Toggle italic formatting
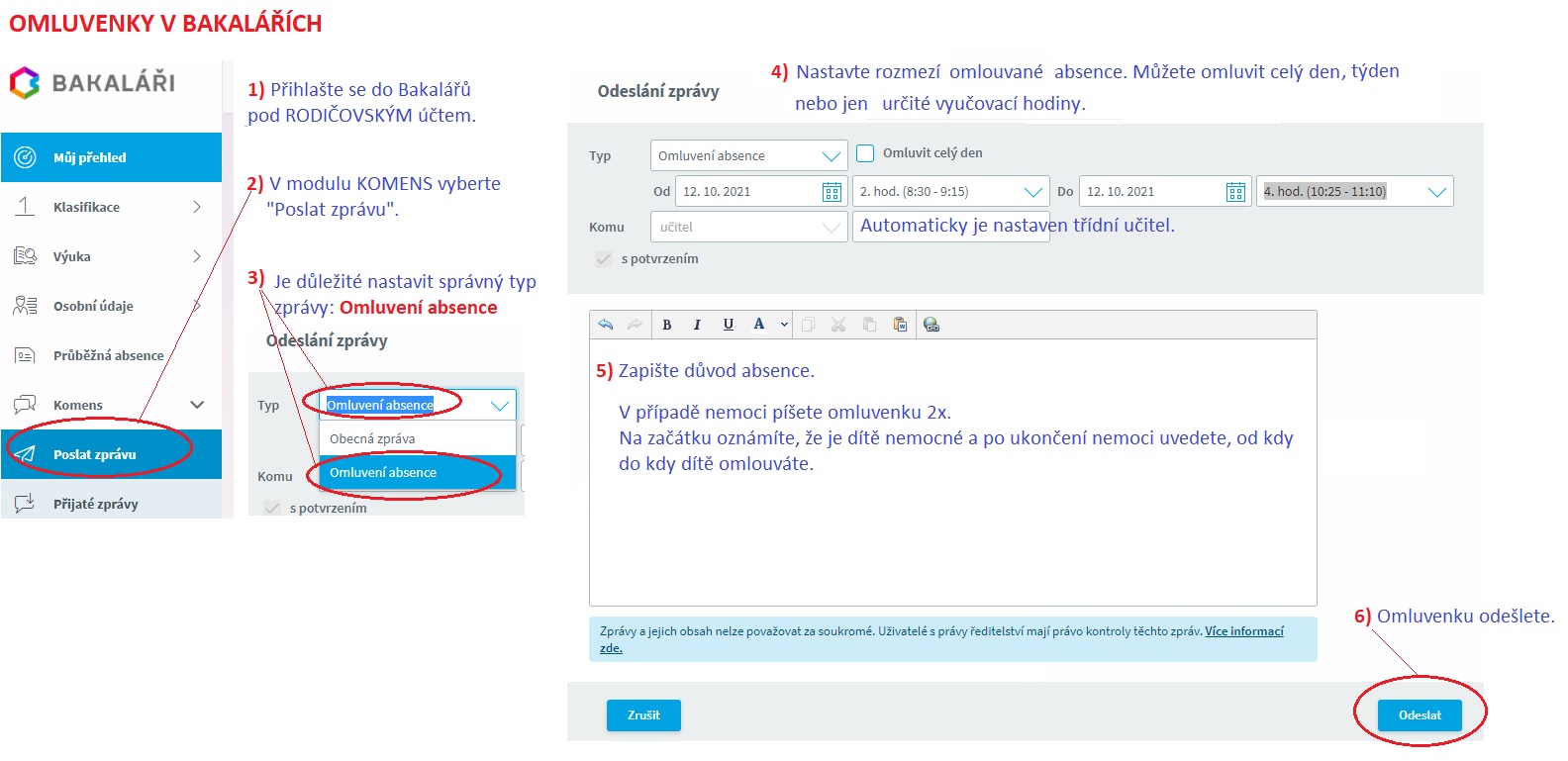The height and width of the screenshot is (761, 1568). coord(697,325)
